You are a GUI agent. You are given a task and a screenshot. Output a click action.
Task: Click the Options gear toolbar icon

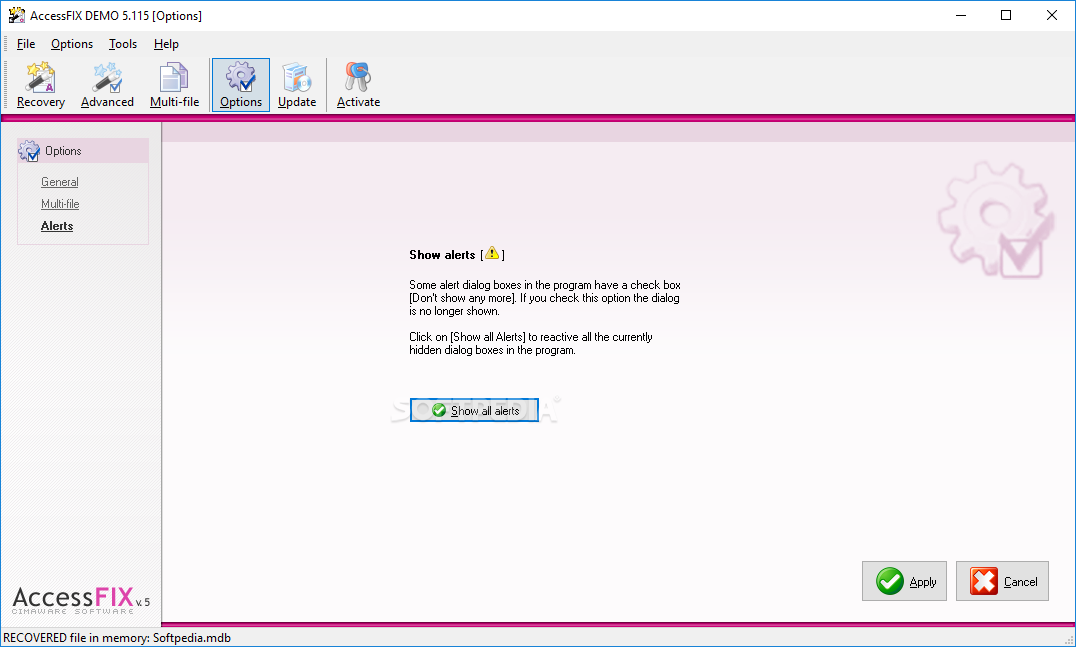click(x=241, y=85)
